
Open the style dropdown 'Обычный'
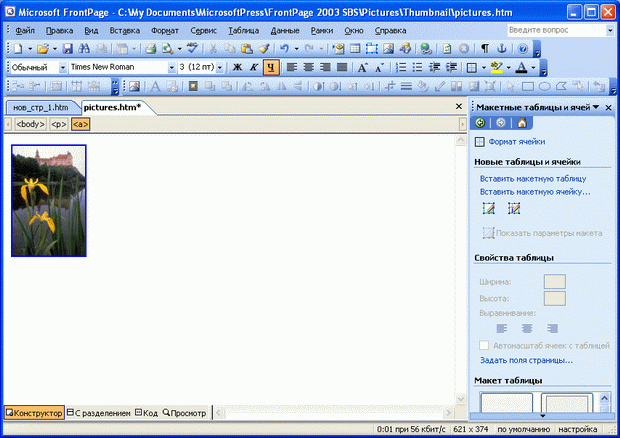[x=62, y=68]
